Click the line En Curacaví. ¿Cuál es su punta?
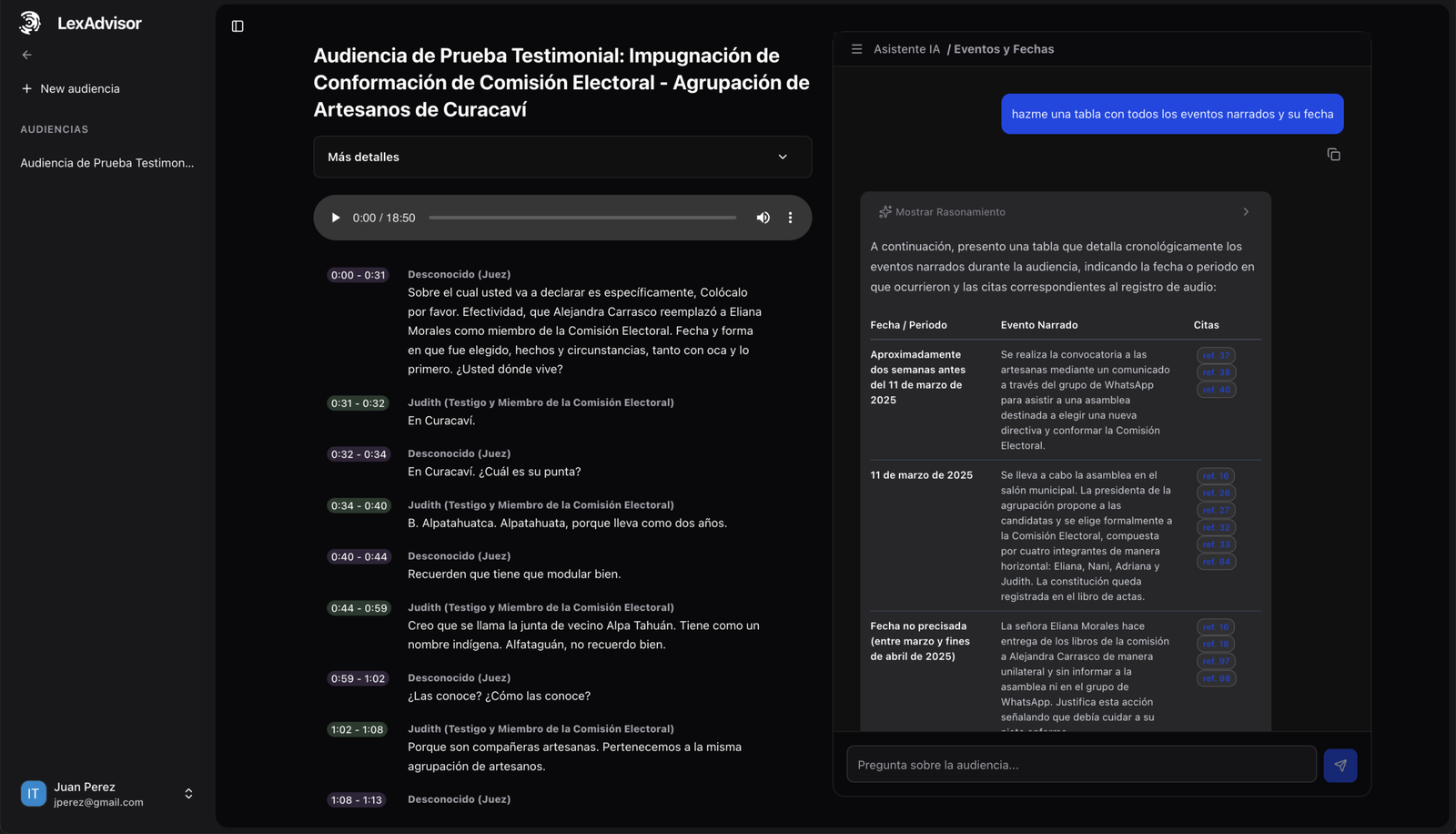Viewport: 1456px width, 834px height. point(494,472)
